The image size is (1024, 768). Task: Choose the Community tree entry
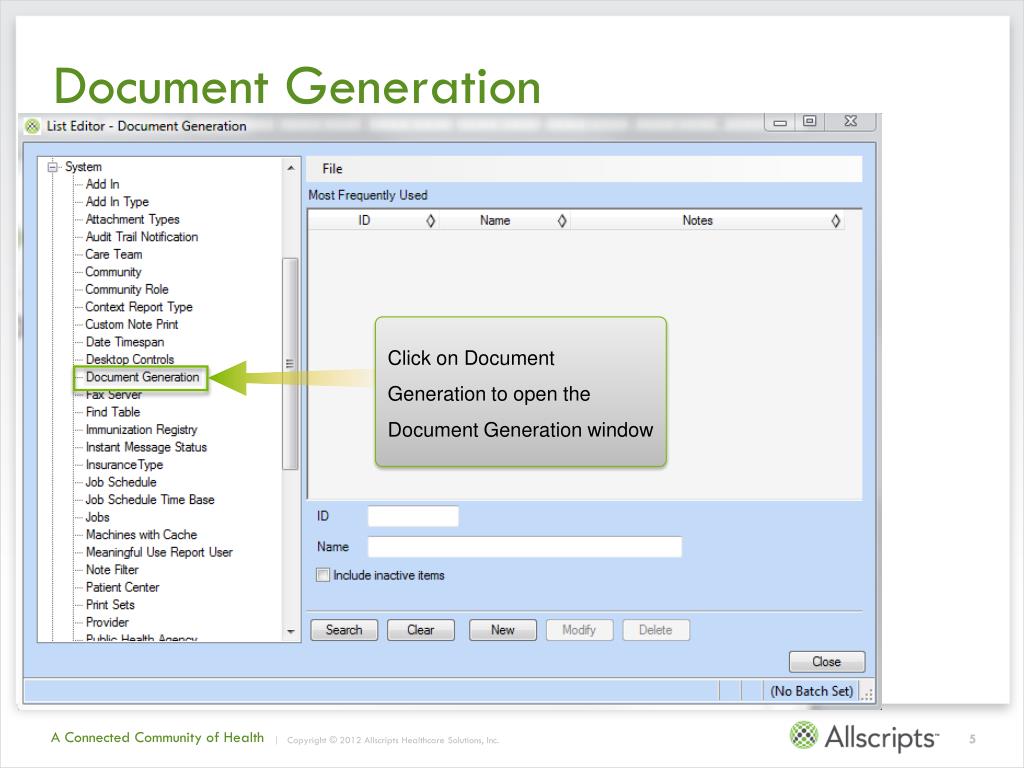(x=114, y=272)
